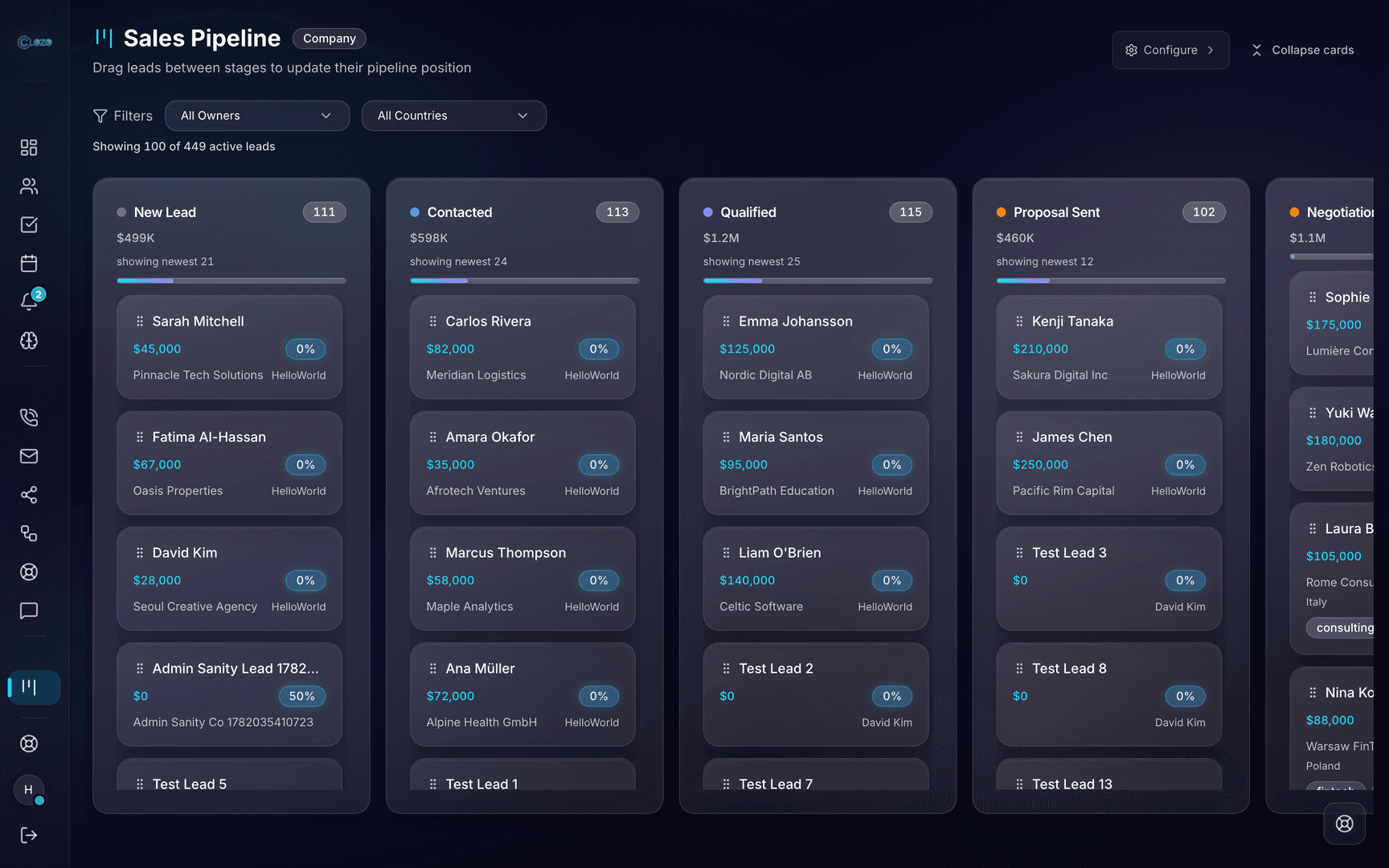Click Pacific Rim Capital company name
The height and width of the screenshot is (868, 1389).
[x=1063, y=491]
